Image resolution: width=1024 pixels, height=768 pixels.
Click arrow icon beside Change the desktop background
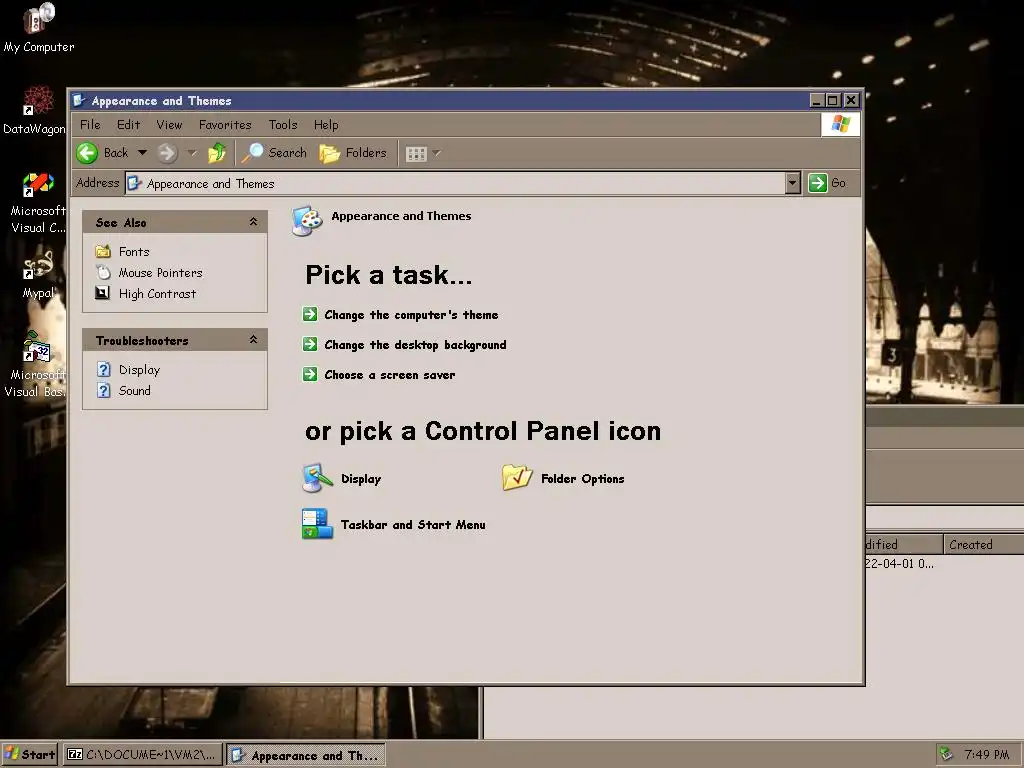[310, 344]
